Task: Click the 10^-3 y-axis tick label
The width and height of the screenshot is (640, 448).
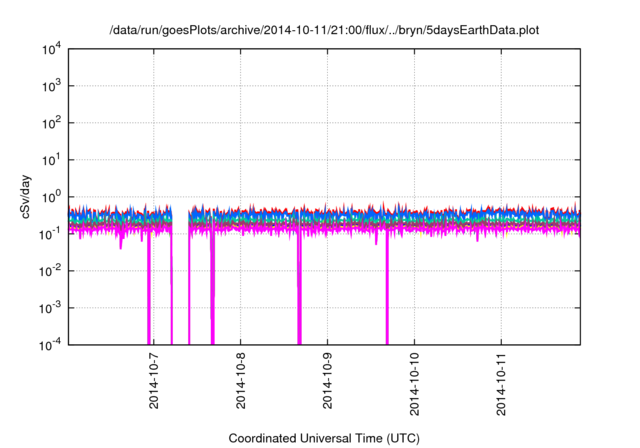Action: 50,308
